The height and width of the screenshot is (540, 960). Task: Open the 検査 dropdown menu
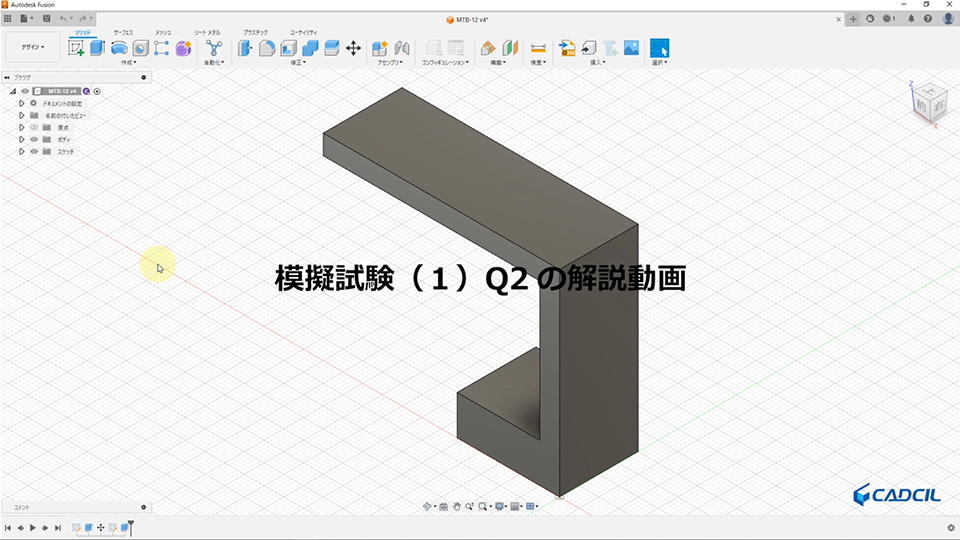click(538, 62)
